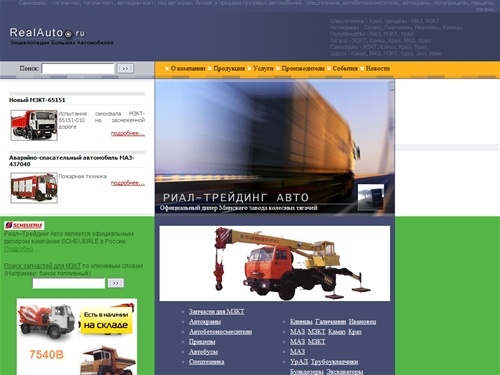Open the События menu item
The height and width of the screenshot is (375, 500).
345,68
